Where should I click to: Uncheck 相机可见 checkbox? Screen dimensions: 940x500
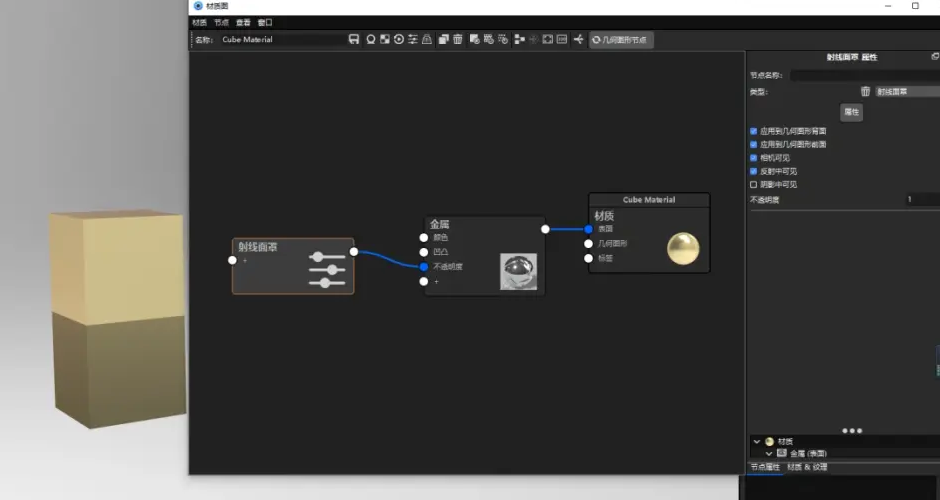[x=754, y=158]
